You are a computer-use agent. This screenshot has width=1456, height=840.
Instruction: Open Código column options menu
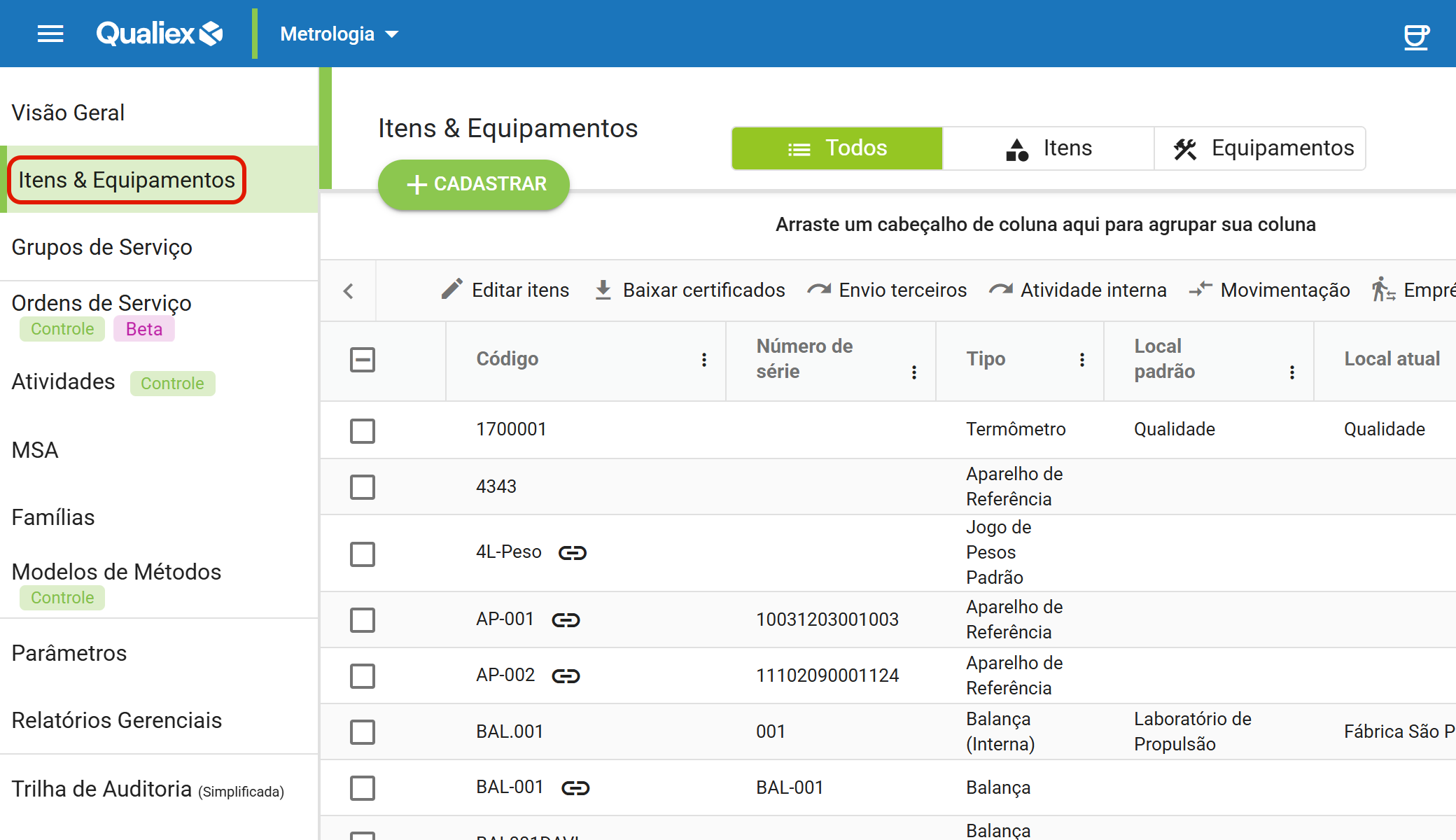point(704,359)
